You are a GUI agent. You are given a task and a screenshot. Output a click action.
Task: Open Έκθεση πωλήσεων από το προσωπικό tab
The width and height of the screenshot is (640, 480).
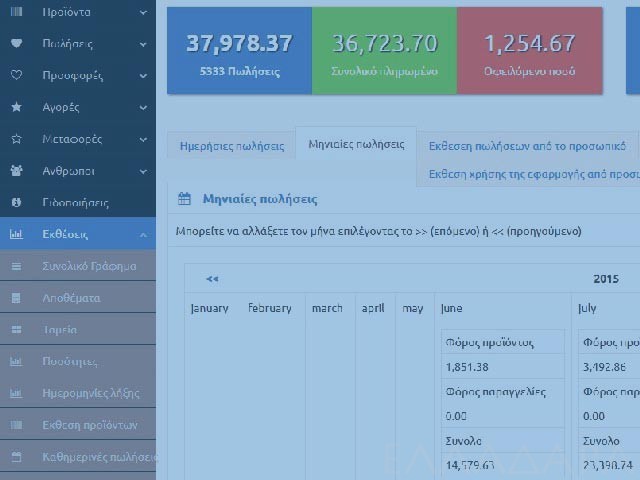pyautogui.click(x=527, y=146)
